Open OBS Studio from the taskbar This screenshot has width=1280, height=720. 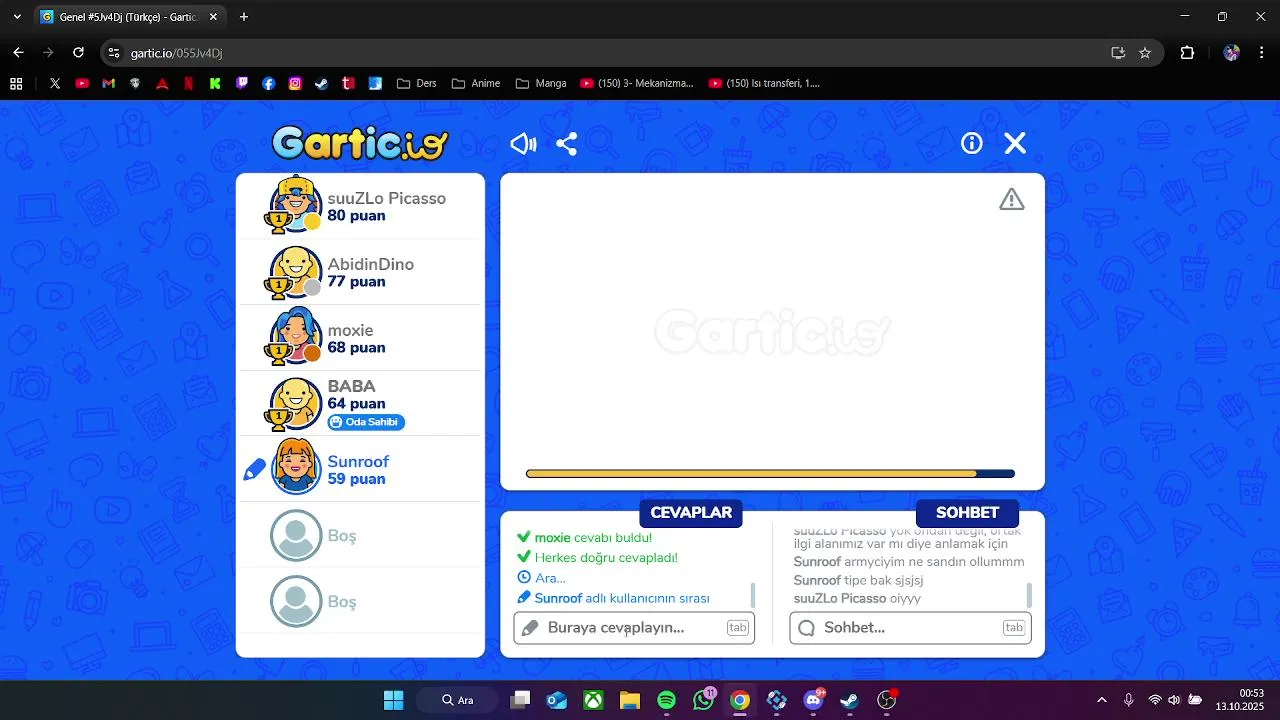[x=887, y=700]
